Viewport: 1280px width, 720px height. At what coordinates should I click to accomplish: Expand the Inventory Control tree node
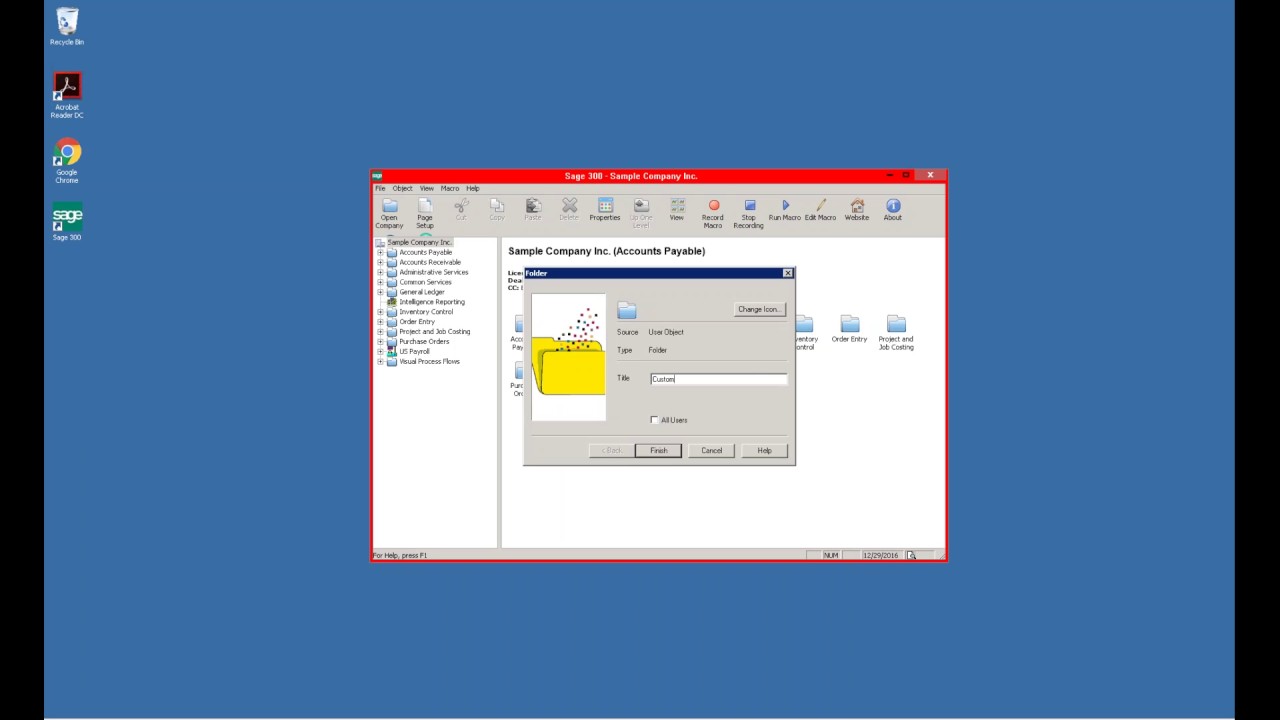(381, 312)
